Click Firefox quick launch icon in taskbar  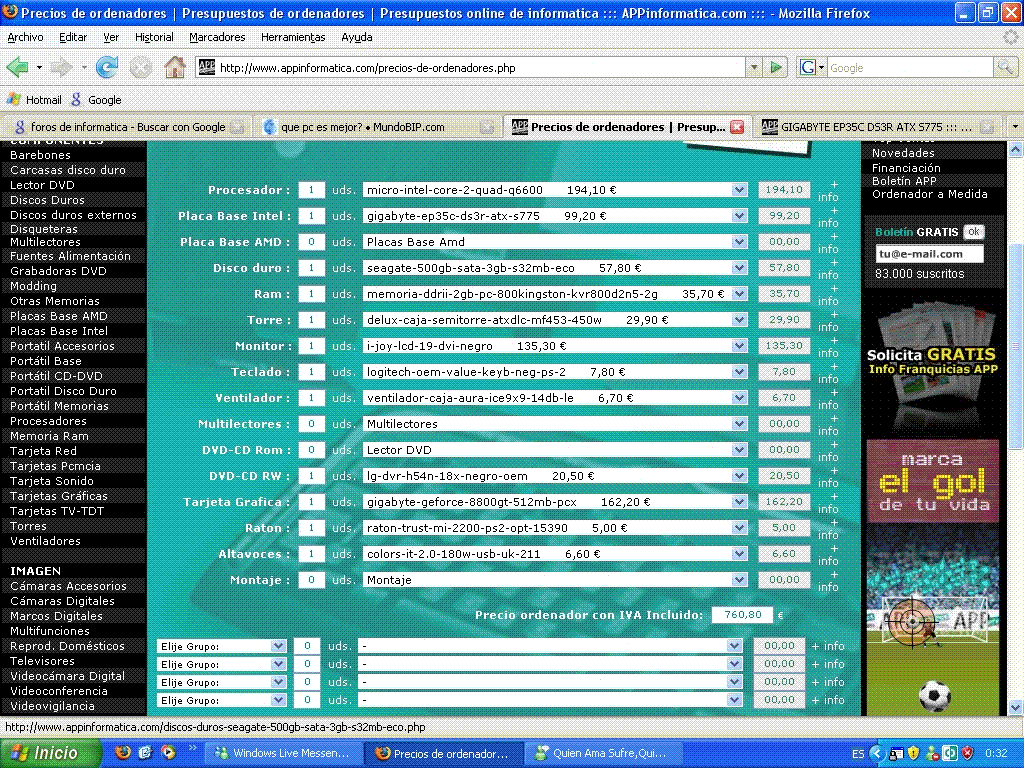tap(123, 753)
